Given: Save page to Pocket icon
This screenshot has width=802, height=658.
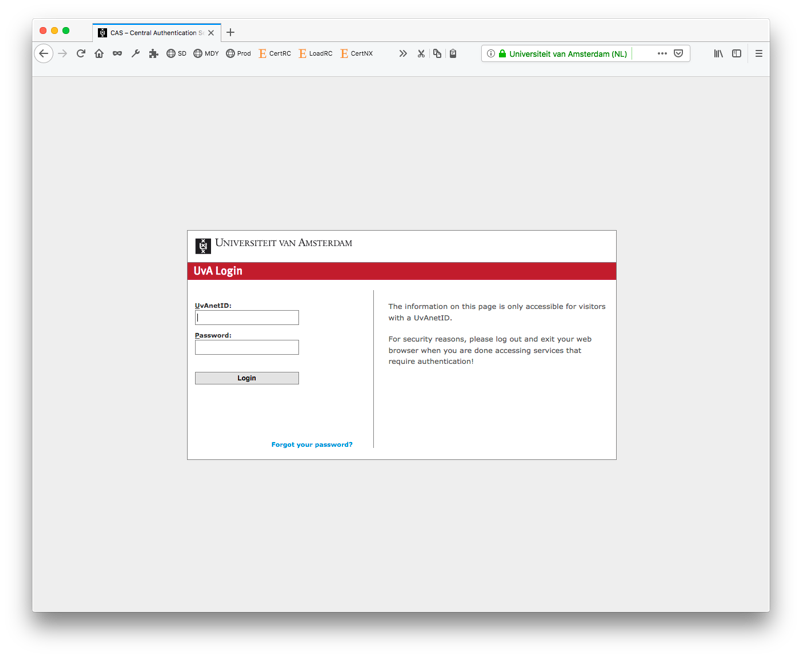Looking at the screenshot, I should coord(678,53).
